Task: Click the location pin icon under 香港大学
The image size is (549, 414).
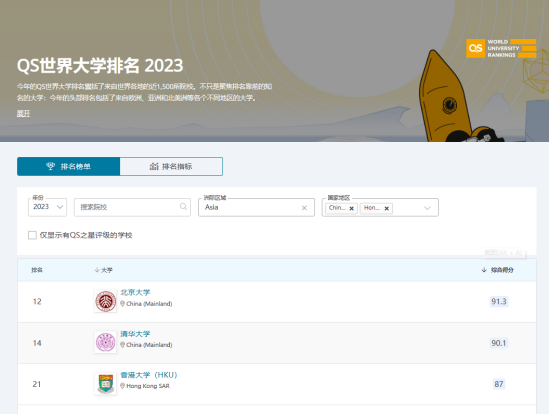Action: [x=123, y=386]
